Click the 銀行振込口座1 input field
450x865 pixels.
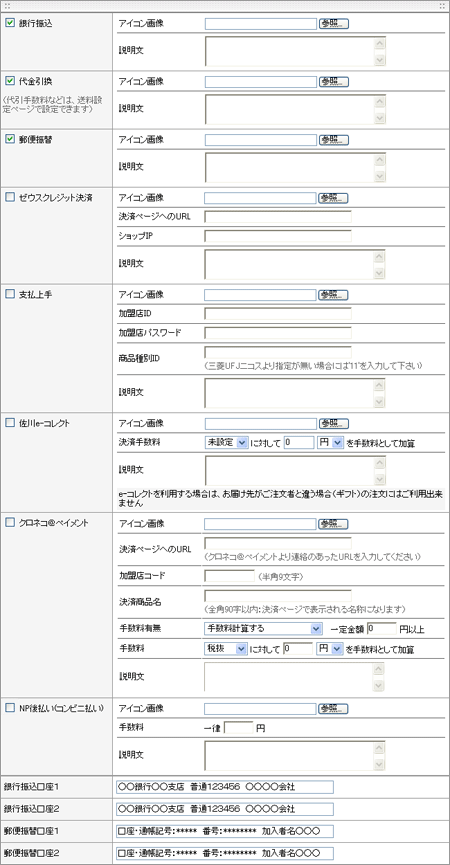coord(225,787)
